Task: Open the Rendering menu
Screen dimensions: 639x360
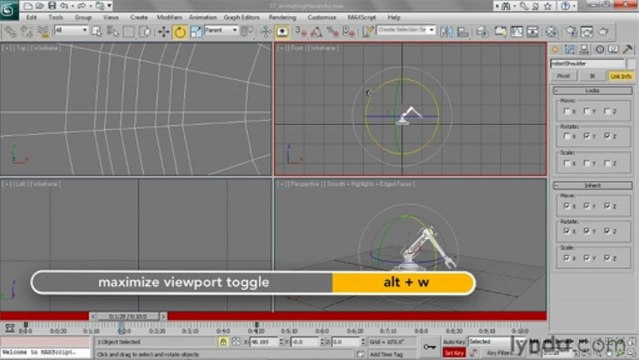Action: click(282, 18)
